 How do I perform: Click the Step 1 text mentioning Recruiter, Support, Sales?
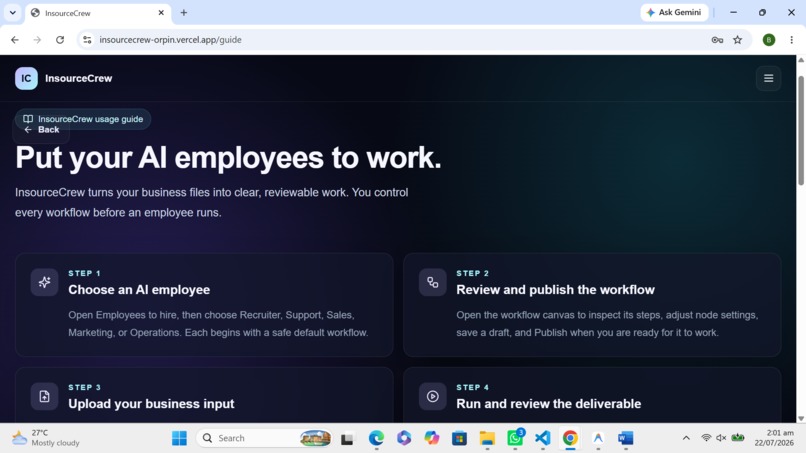click(218, 323)
